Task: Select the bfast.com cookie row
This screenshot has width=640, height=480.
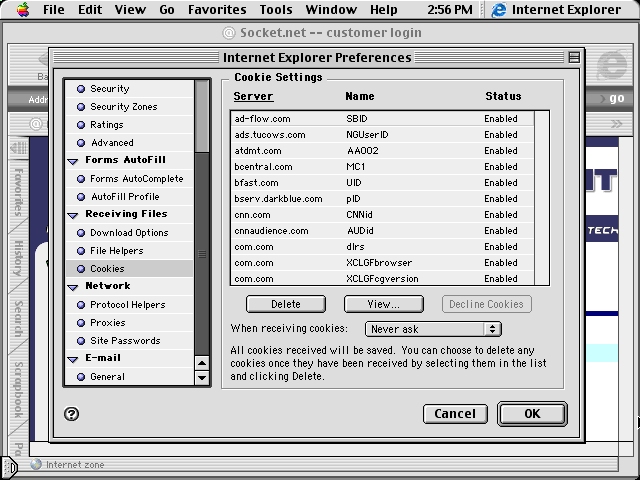Action: [382, 182]
